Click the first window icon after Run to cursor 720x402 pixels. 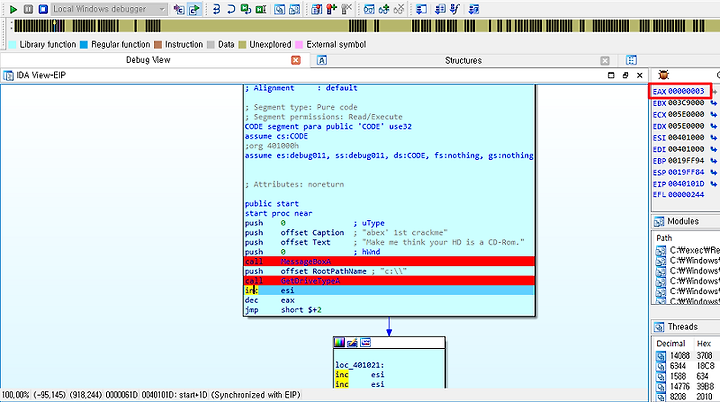coord(279,9)
